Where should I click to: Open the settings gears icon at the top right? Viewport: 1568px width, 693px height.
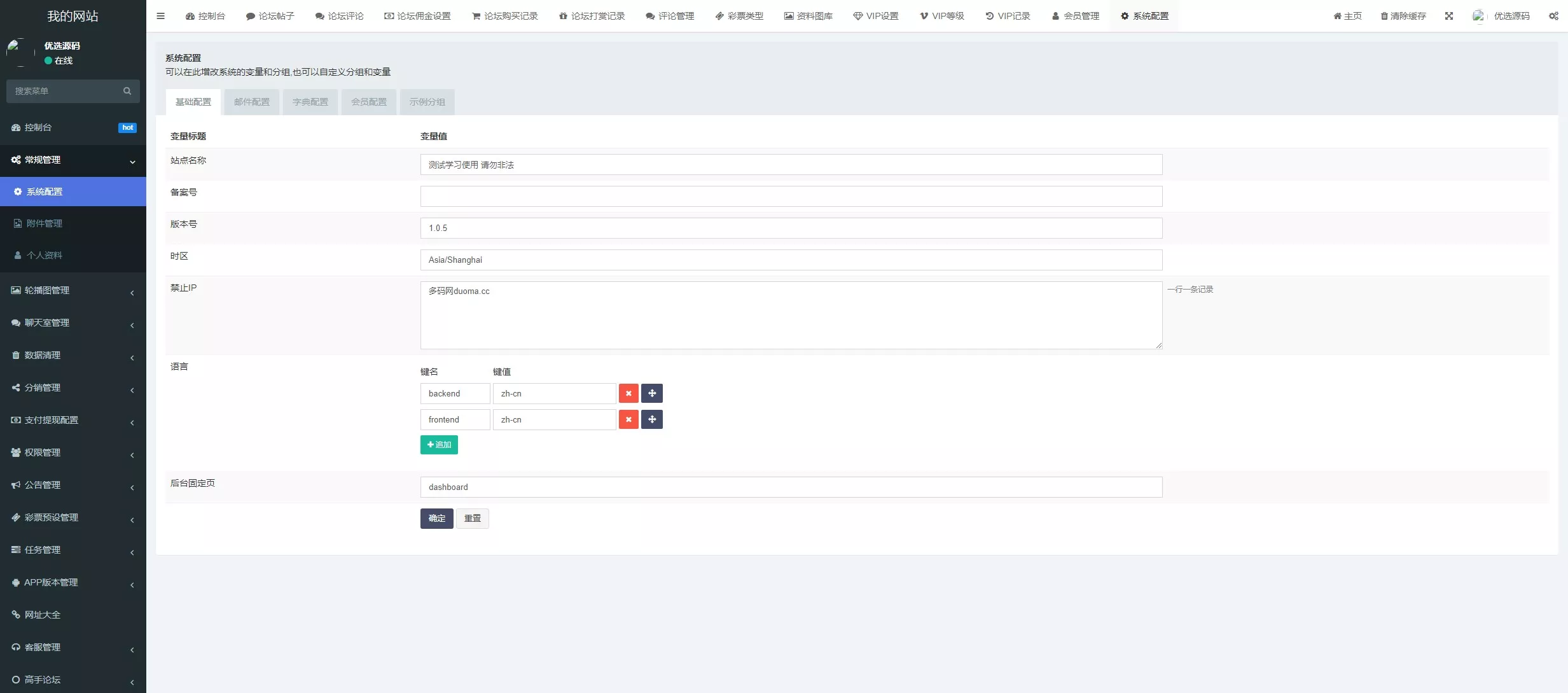coord(1553,16)
